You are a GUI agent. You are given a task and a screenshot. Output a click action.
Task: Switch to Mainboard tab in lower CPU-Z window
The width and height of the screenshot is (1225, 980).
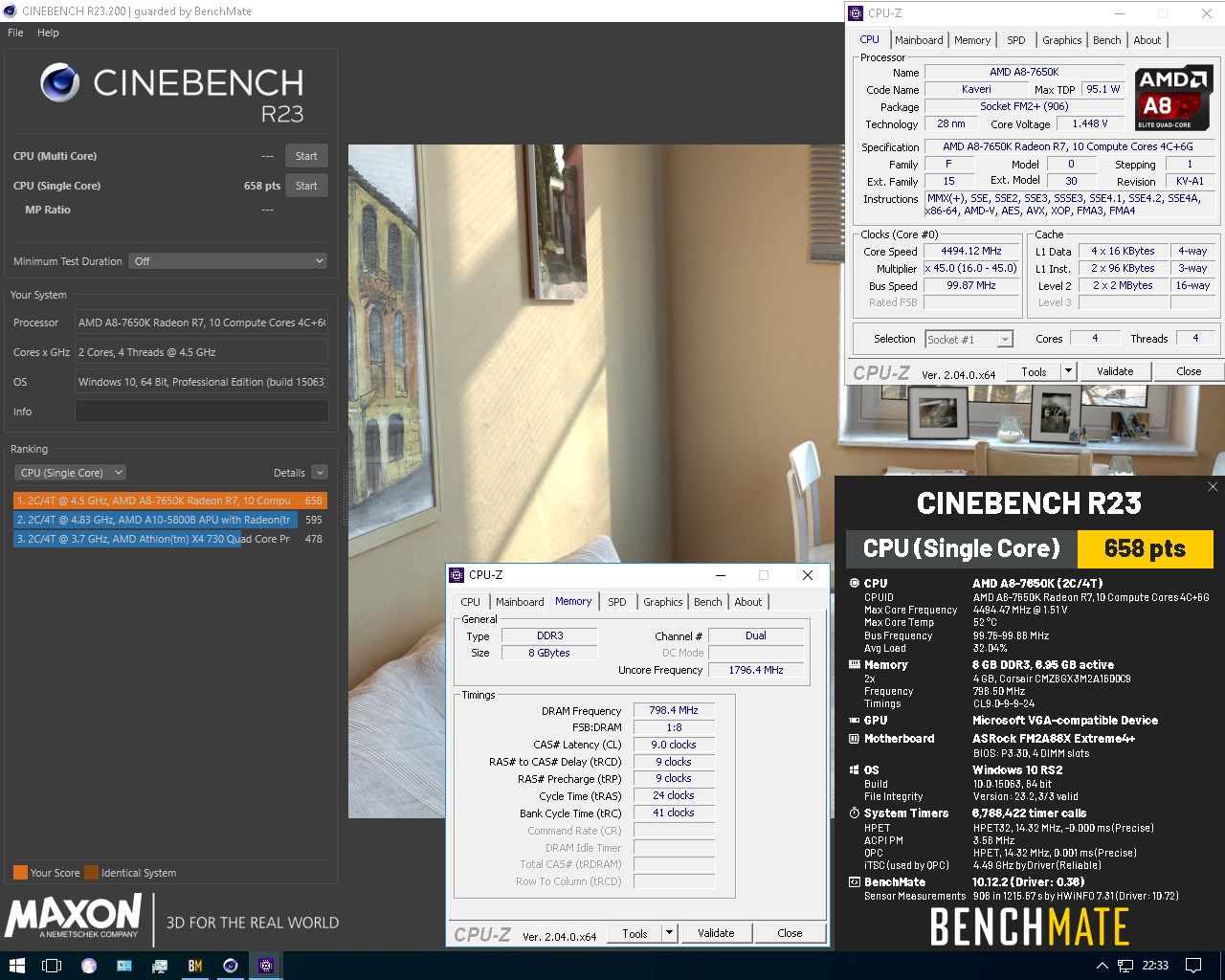coord(520,602)
